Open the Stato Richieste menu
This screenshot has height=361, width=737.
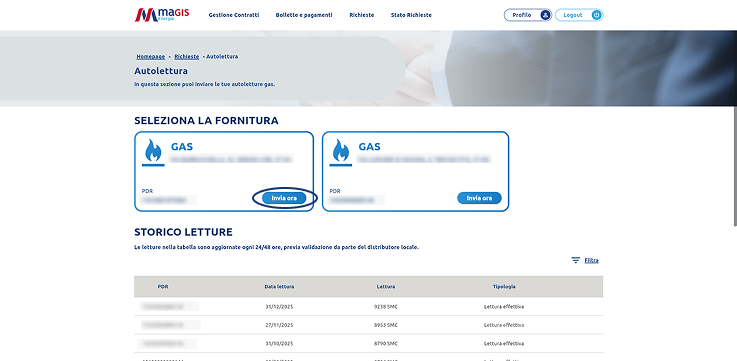click(411, 15)
